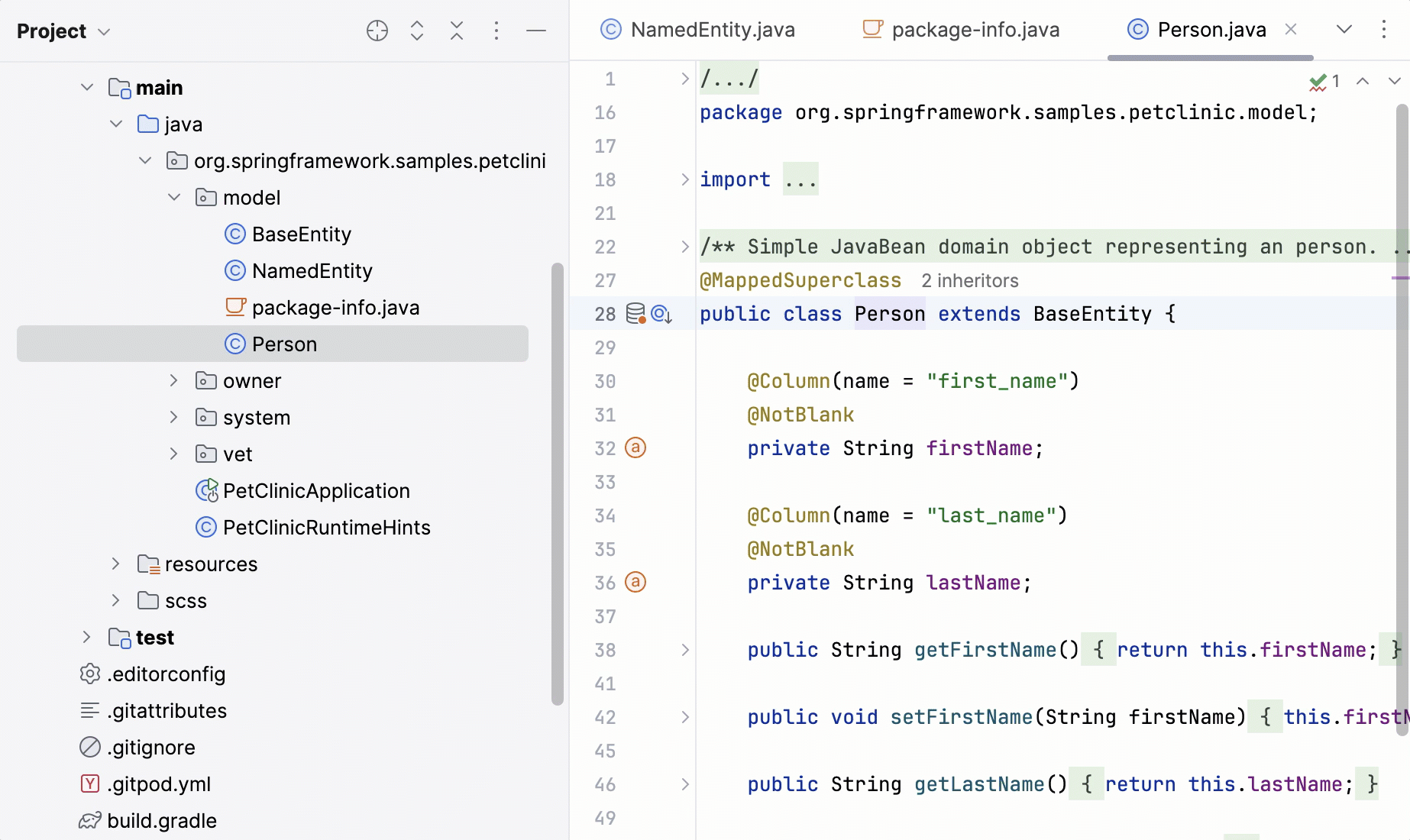Click the annotation gutter icon on line 32
This screenshot has height=840, width=1410.
tap(635, 448)
